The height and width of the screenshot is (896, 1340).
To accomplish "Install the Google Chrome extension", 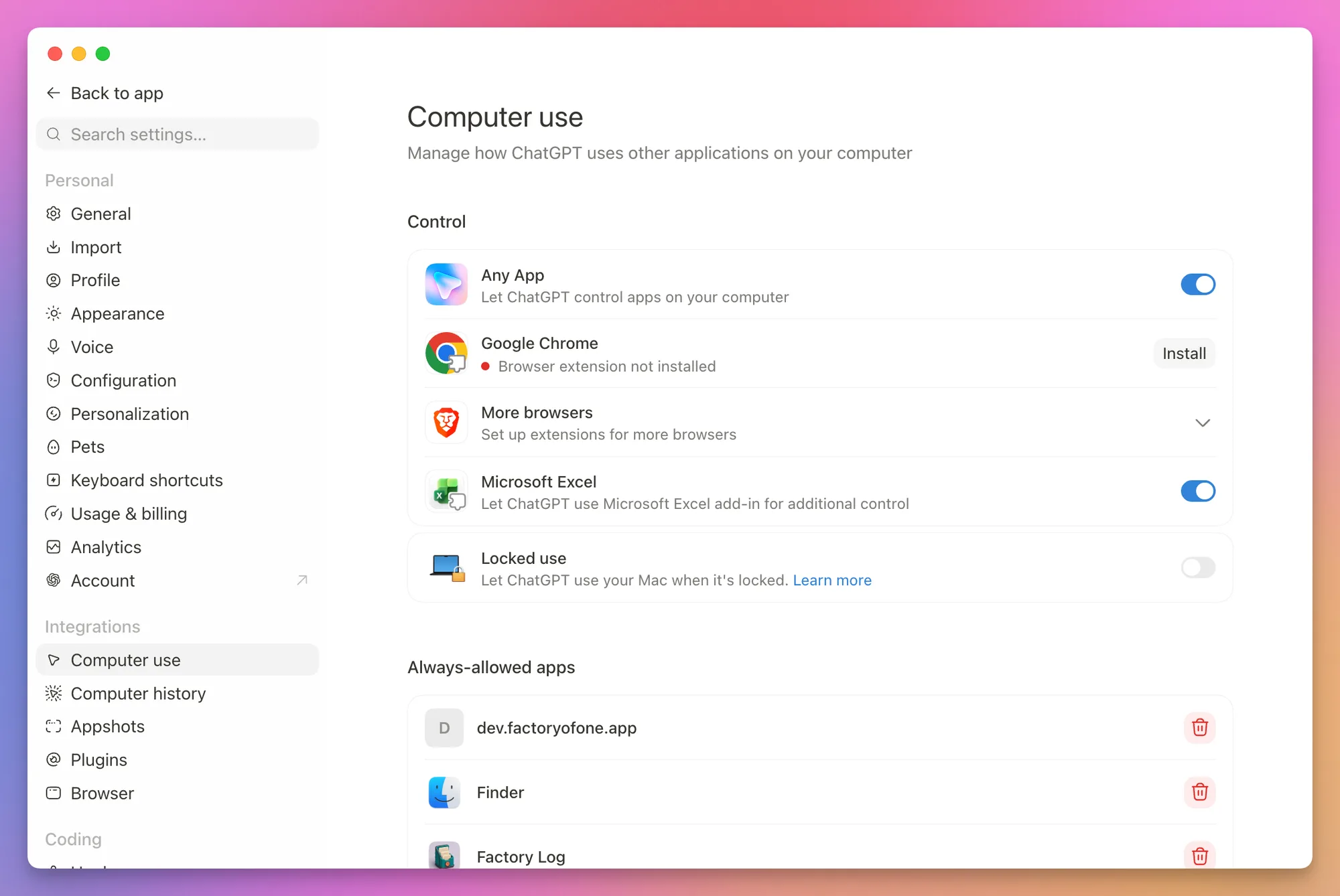I will [x=1184, y=353].
